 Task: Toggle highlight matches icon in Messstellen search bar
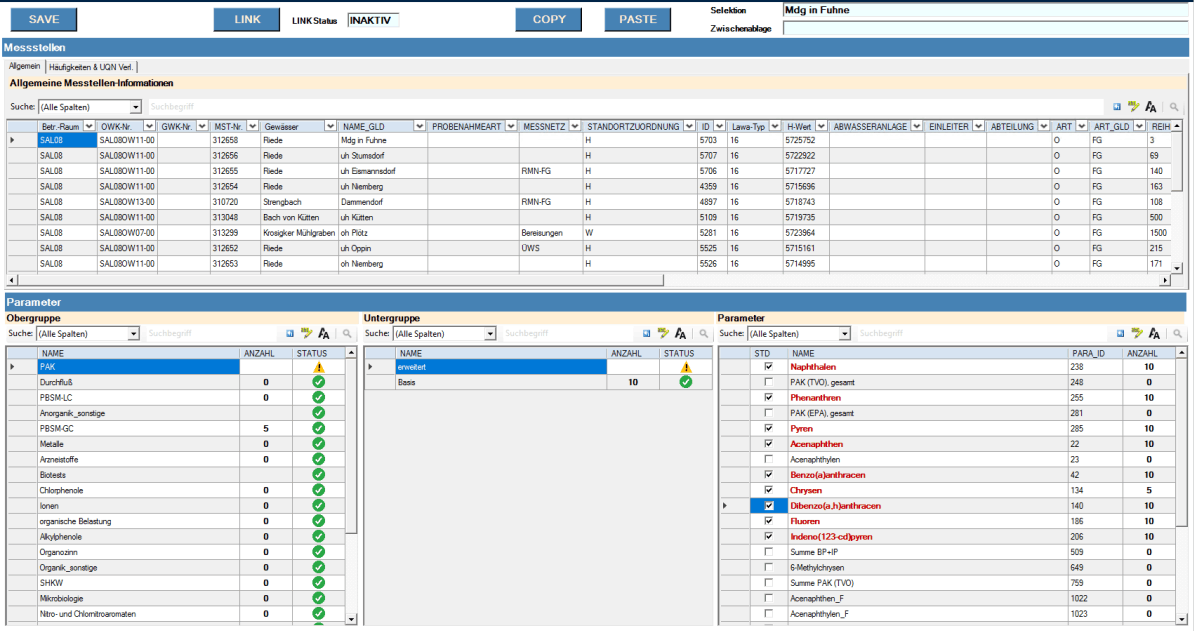pyautogui.click(x=1134, y=107)
